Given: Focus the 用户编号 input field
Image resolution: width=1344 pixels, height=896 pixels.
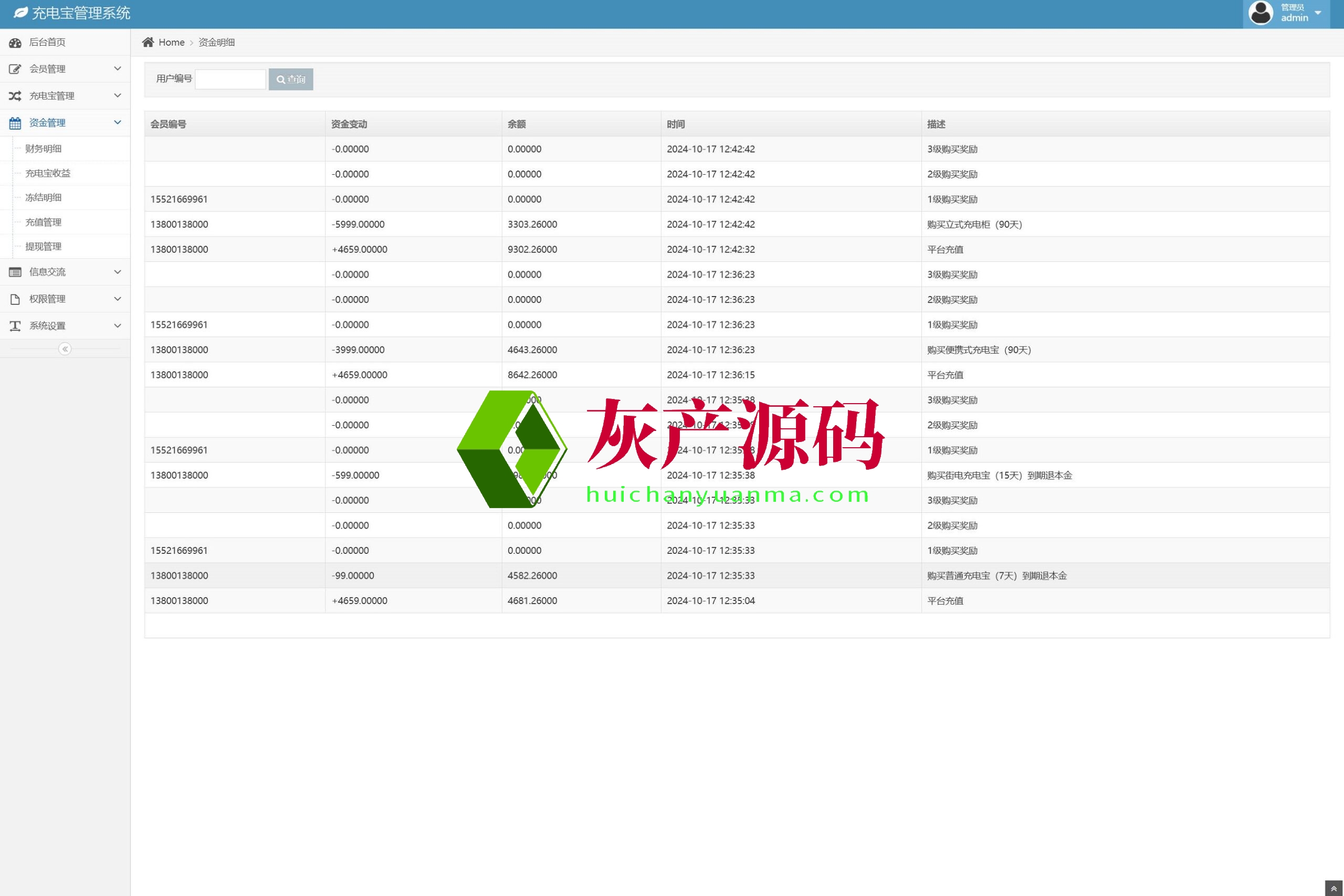Looking at the screenshot, I should pos(230,79).
